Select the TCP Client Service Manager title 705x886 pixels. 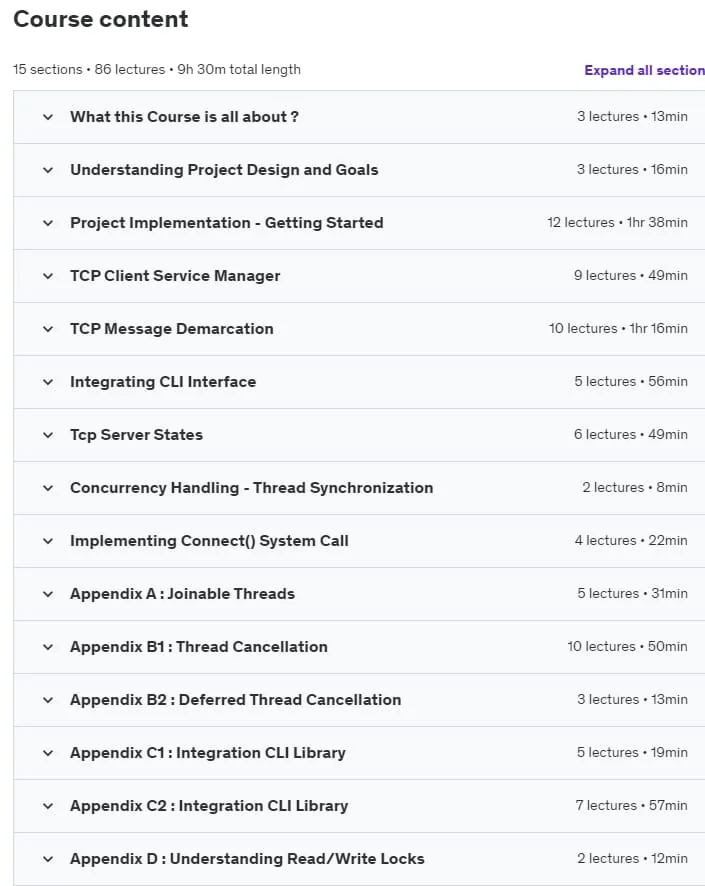[175, 276]
